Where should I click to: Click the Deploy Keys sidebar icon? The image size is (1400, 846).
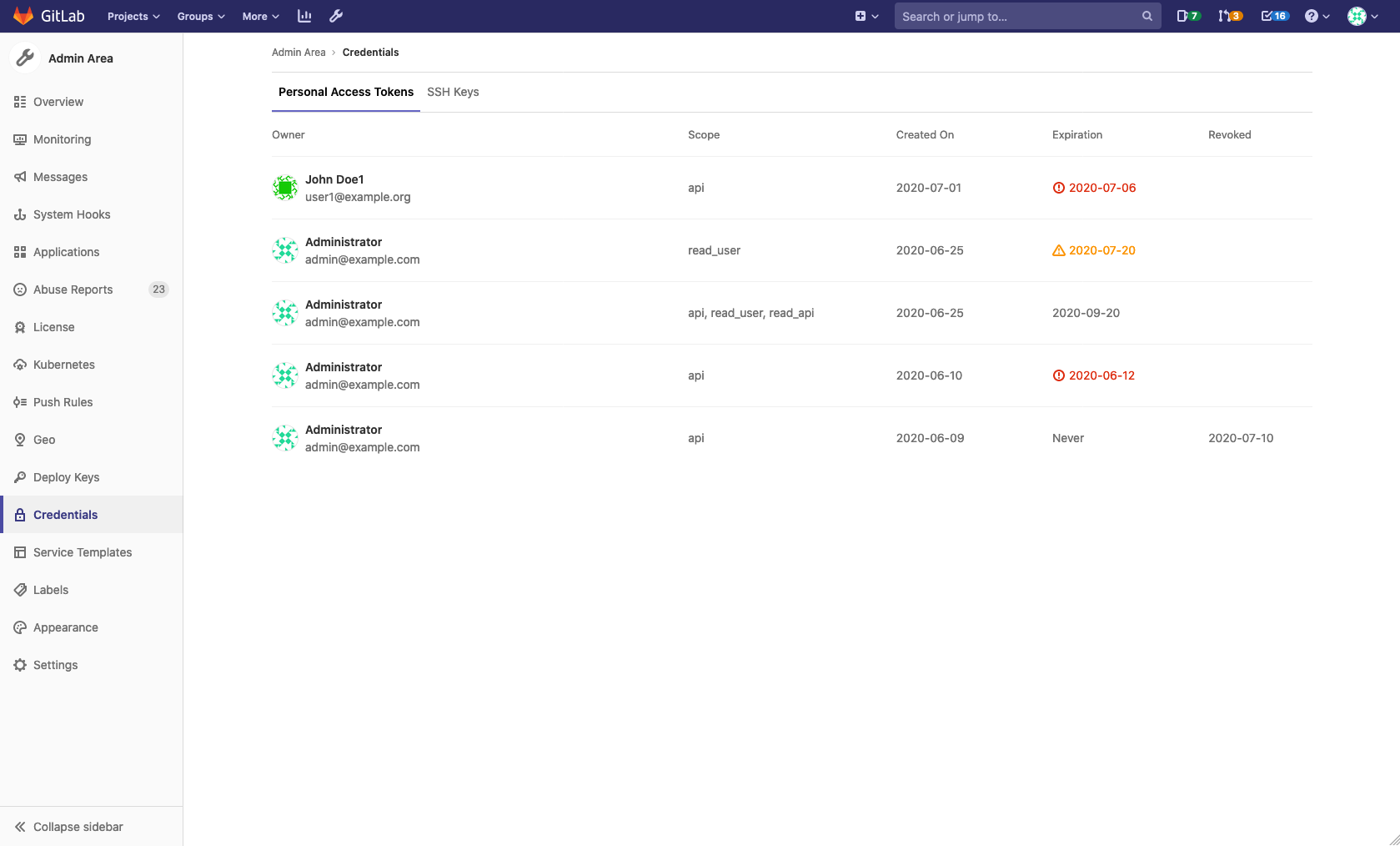tap(20, 477)
